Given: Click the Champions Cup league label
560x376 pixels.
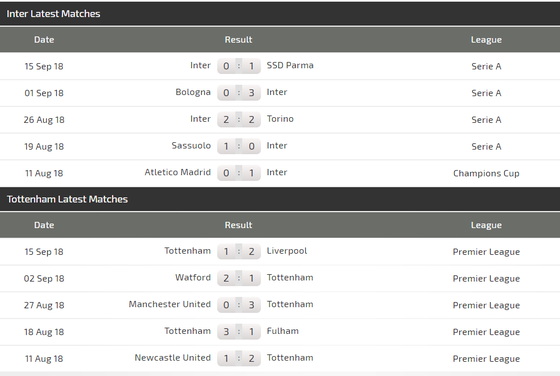Looking at the screenshot, I should [x=486, y=174].
